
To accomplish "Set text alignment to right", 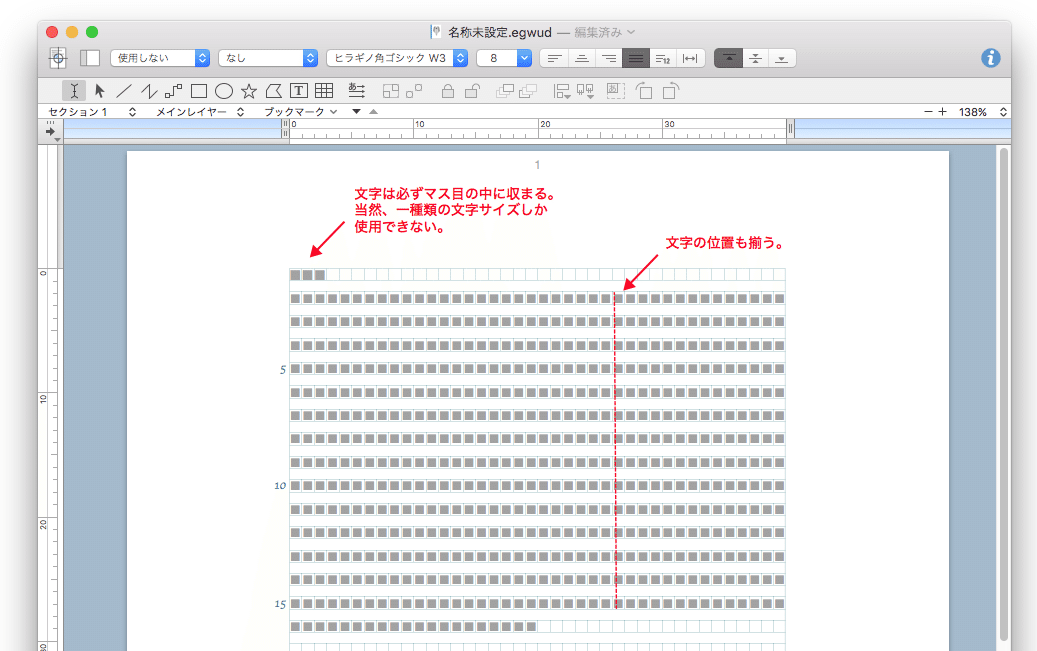I will [609, 58].
